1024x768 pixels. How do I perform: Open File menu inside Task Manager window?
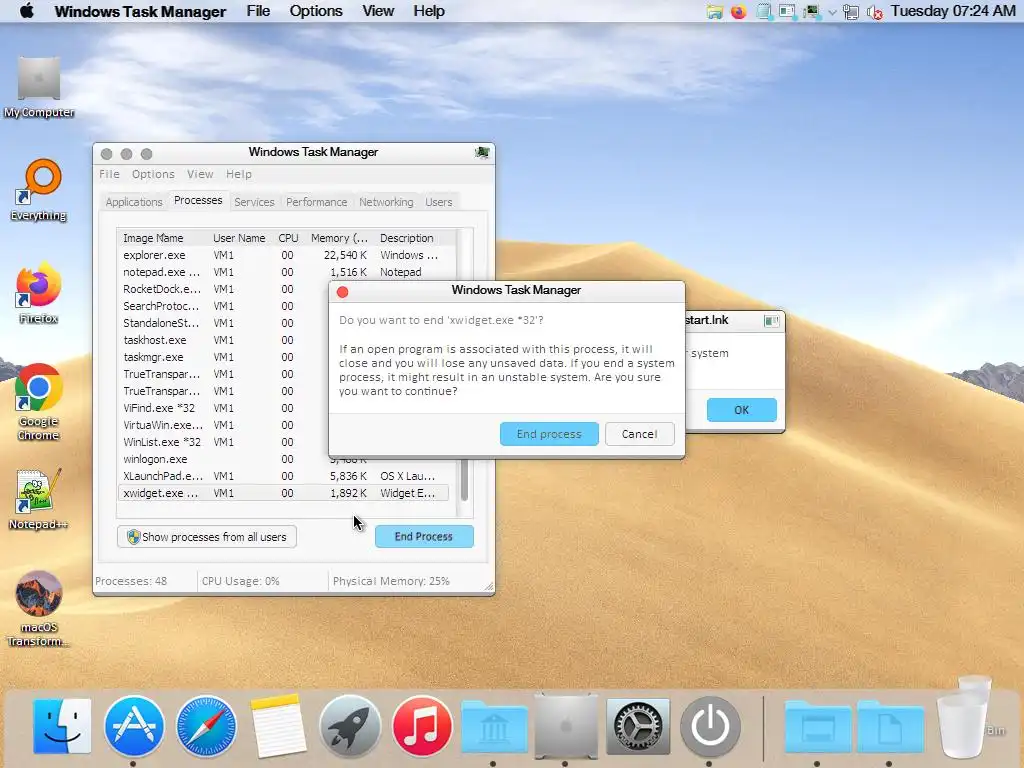click(x=109, y=174)
